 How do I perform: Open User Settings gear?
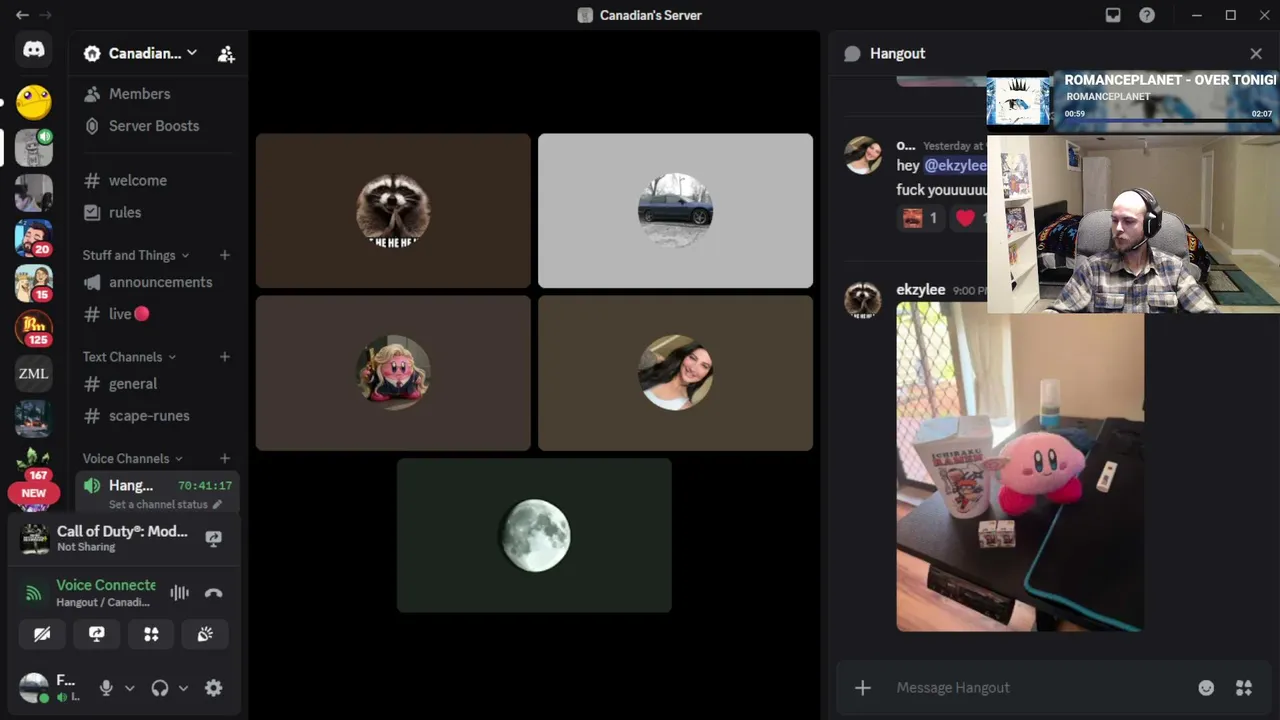pos(213,688)
